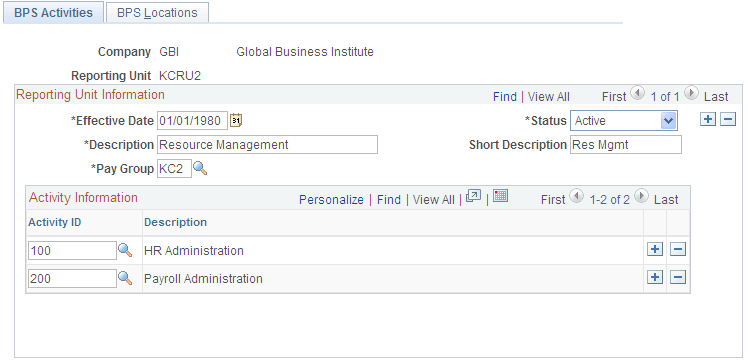Open lookup for Activity ID 100
This screenshot has height=362, width=748.
[125, 250]
